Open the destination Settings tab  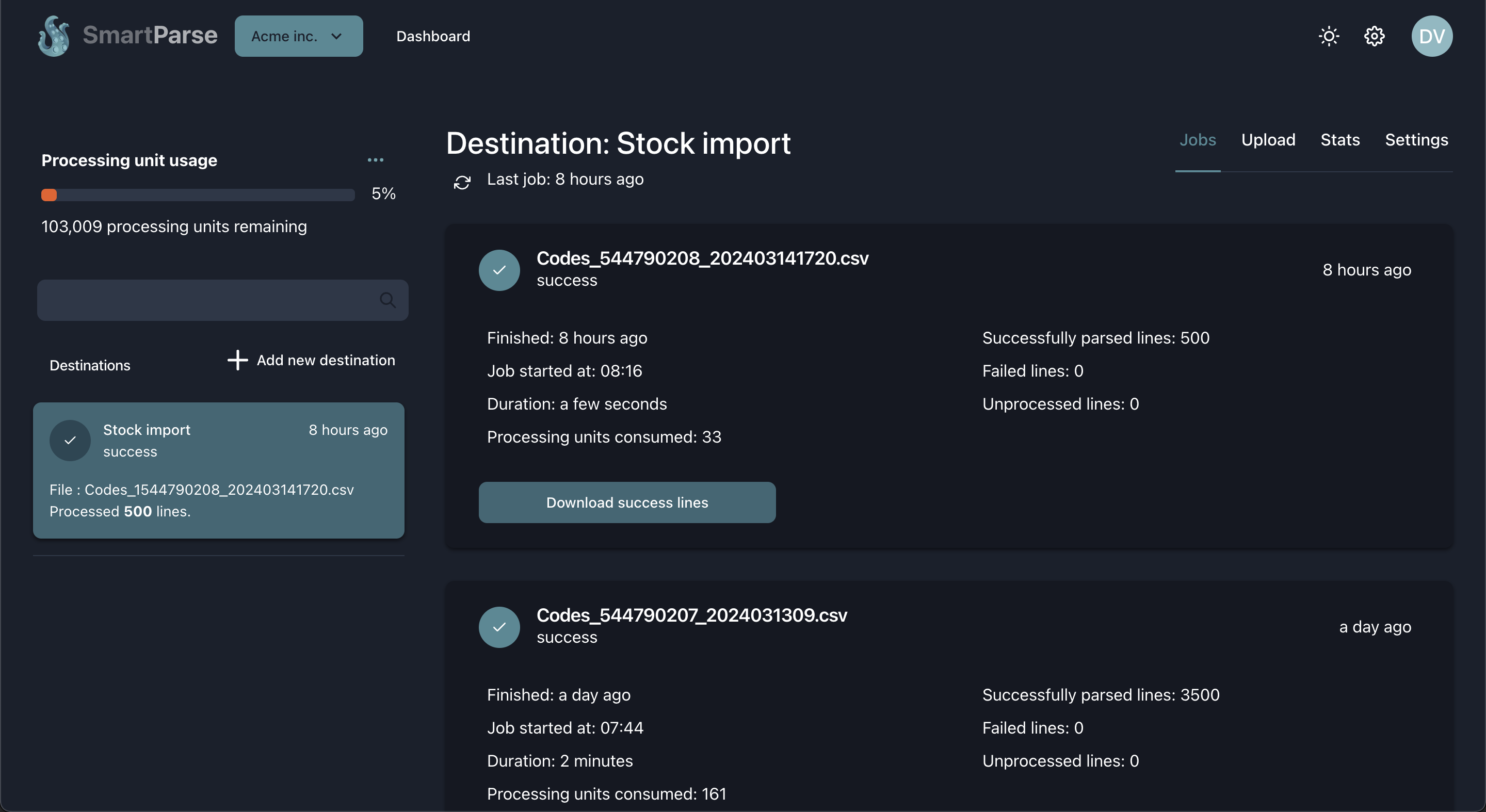tap(1416, 140)
